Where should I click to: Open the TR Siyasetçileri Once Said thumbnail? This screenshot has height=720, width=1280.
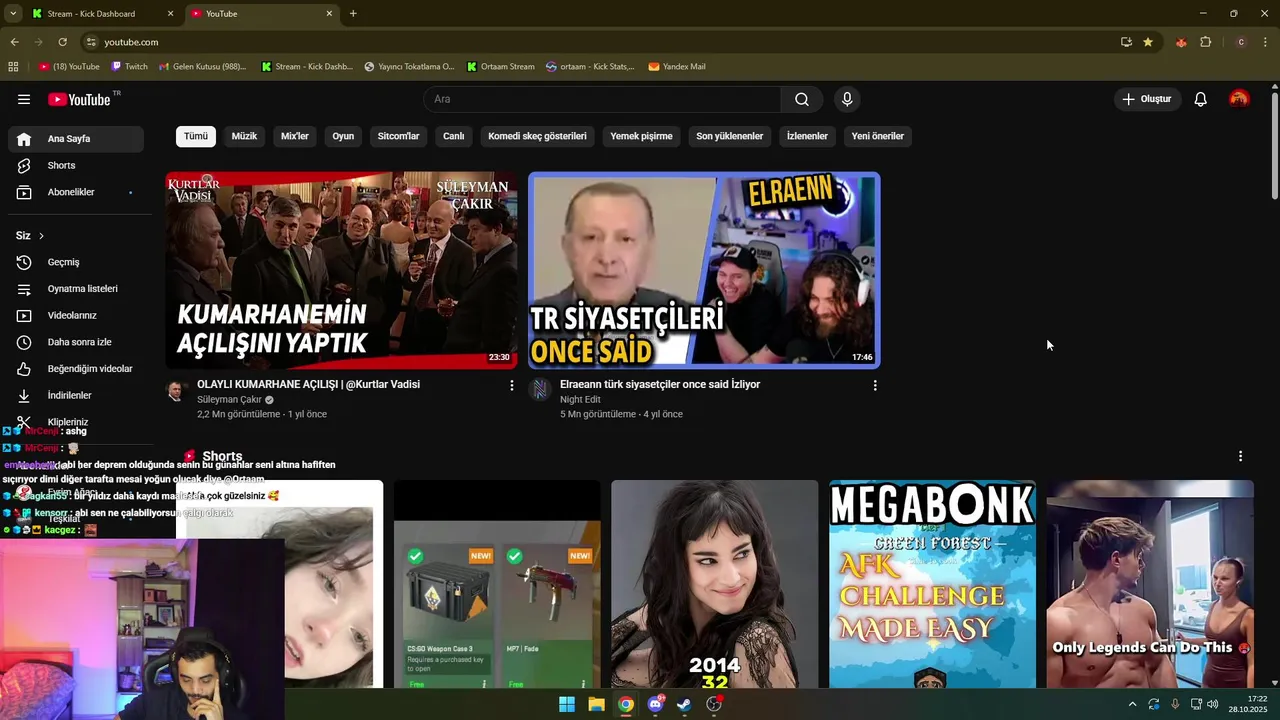[704, 270]
